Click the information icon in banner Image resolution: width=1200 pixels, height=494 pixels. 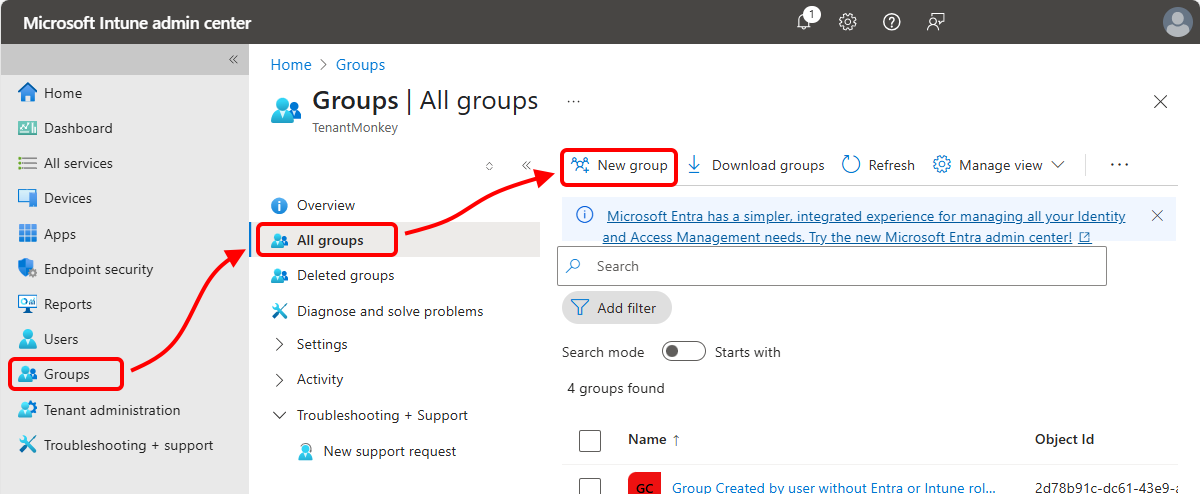coord(586,216)
